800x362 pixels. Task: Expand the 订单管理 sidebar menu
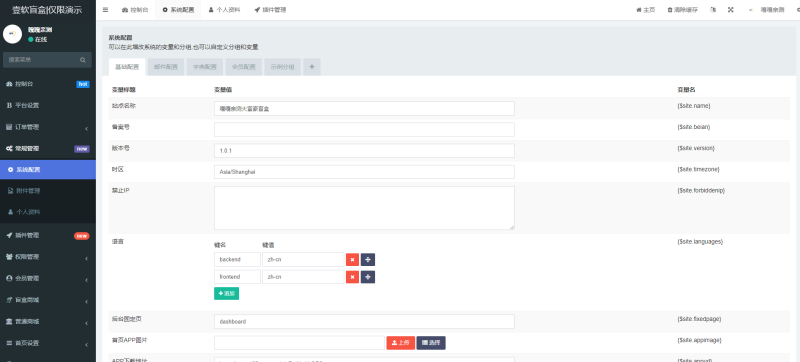48,127
